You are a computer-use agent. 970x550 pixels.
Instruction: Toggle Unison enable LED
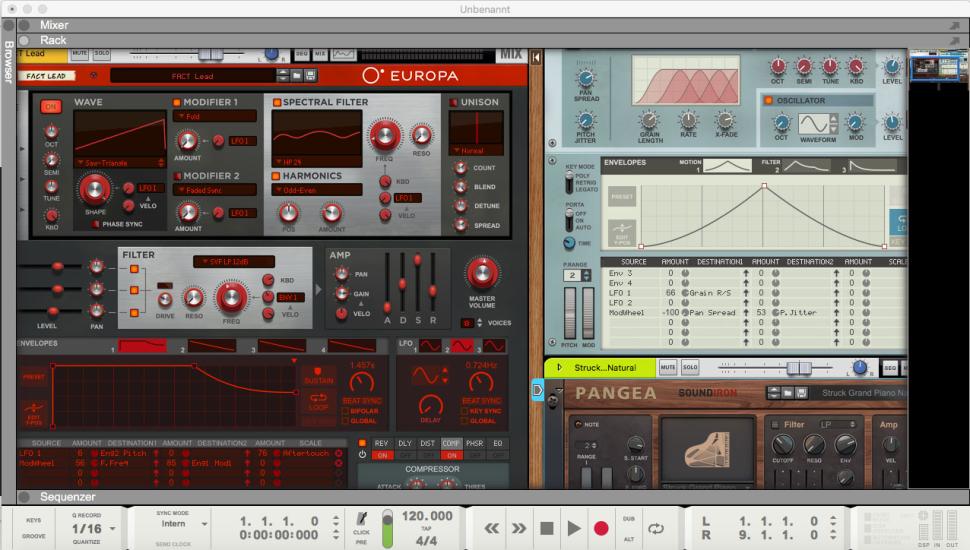pos(454,102)
